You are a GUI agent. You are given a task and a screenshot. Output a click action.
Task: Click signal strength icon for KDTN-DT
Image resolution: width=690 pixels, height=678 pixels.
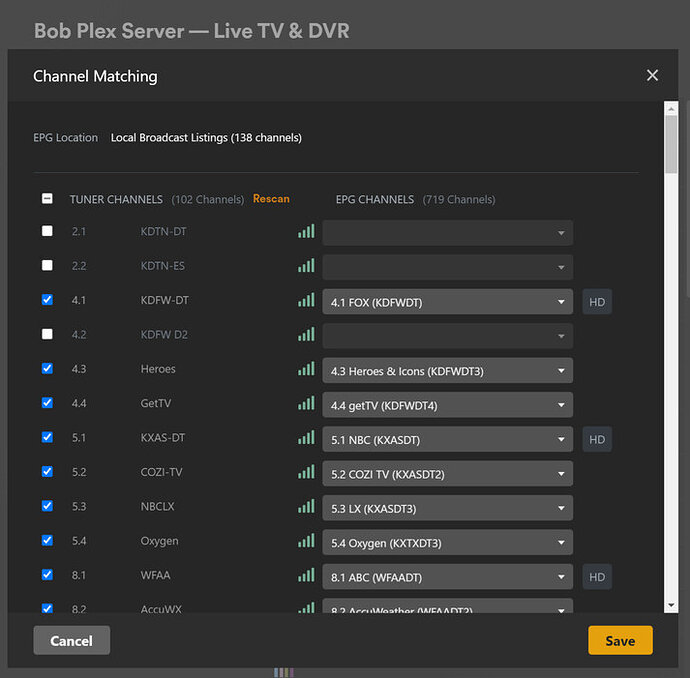(305, 232)
